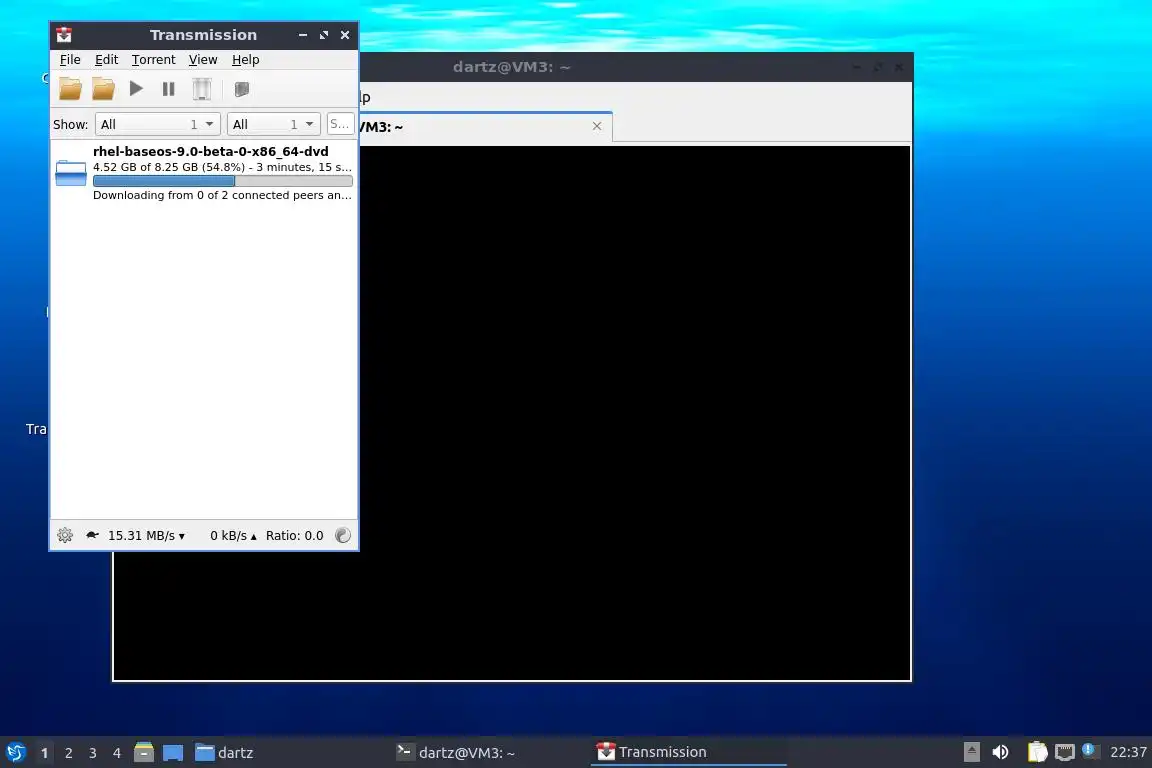Open the file manager taskbar launcher icon
Image resolution: width=1152 pixels, height=768 pixels.
point(144,752)
